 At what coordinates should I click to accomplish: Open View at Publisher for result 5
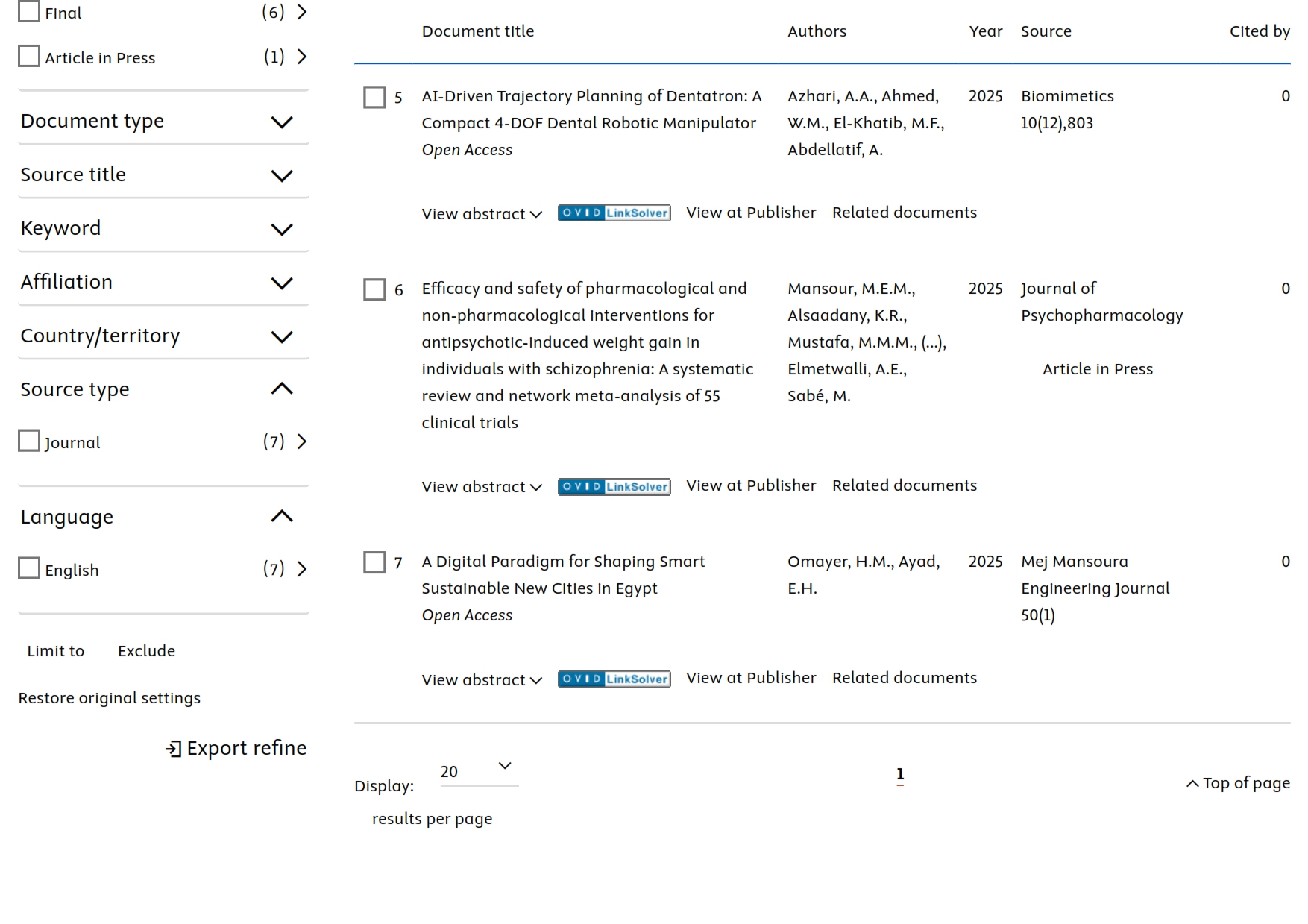click(x=751, y=213)
